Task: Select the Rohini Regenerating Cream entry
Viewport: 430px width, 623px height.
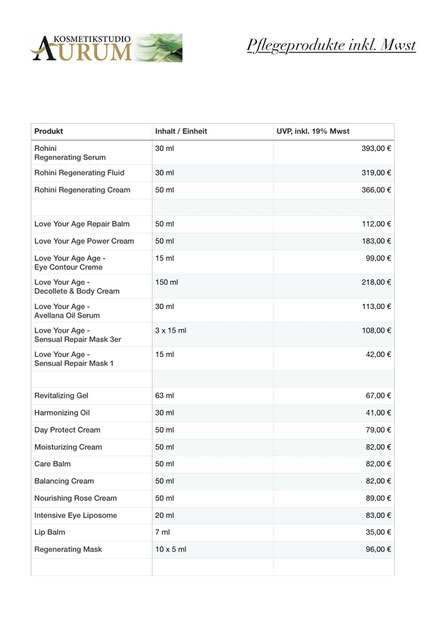Action: coord(82,190)
